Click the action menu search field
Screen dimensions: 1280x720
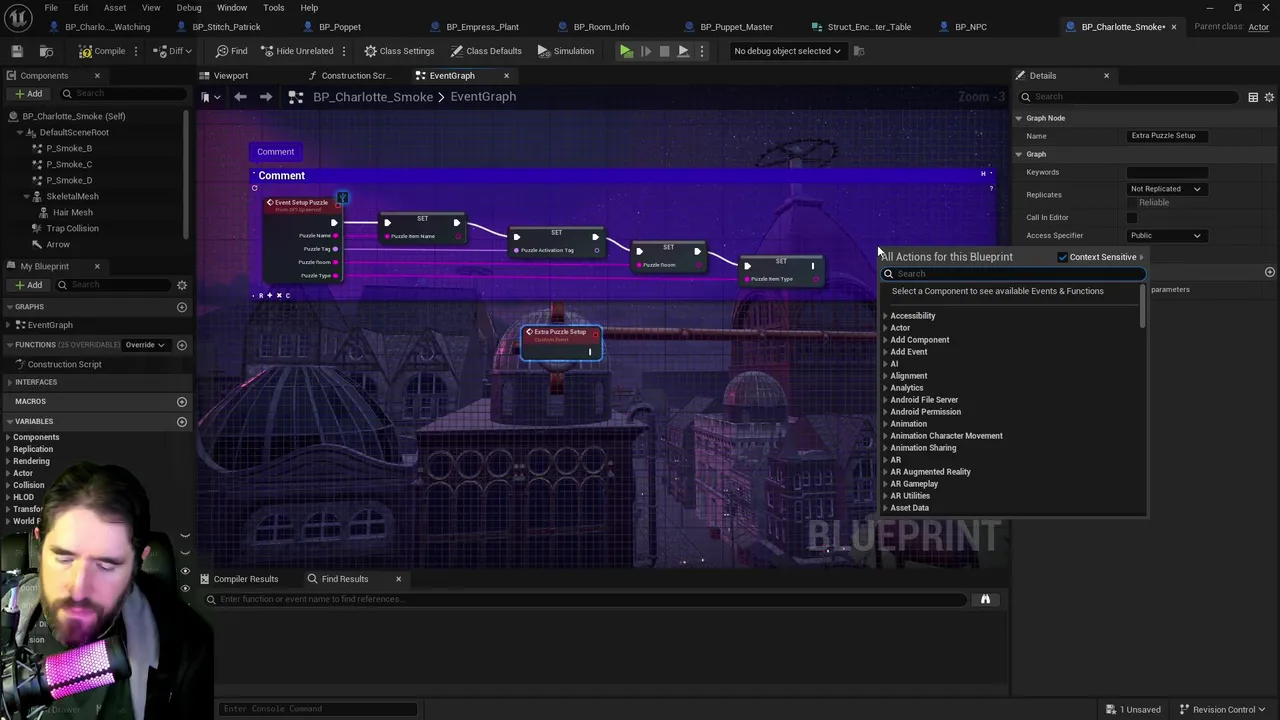click(x=1012, y=274)
